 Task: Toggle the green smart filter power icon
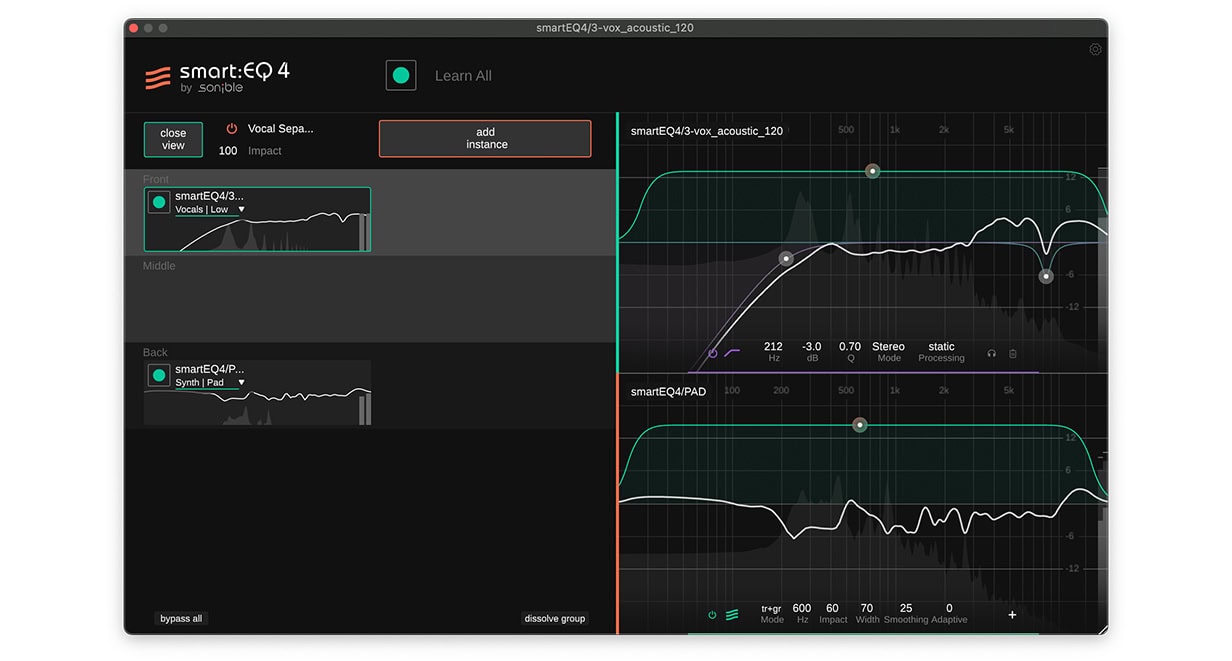712,615
